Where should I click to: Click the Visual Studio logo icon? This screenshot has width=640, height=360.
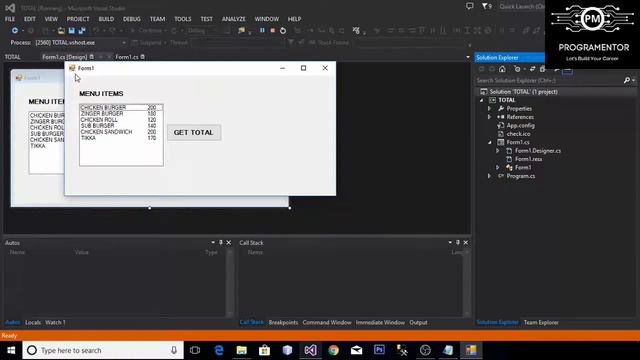[10, 8]
